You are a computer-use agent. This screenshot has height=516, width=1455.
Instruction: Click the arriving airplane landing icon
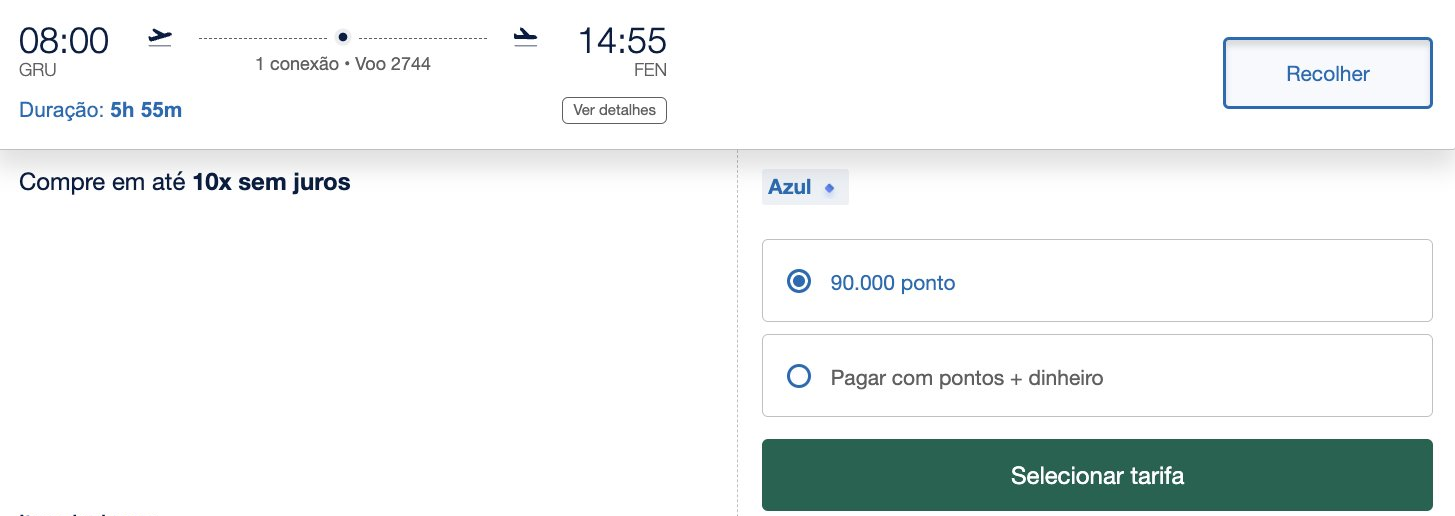pyautogui.click(x=525, y=37)
